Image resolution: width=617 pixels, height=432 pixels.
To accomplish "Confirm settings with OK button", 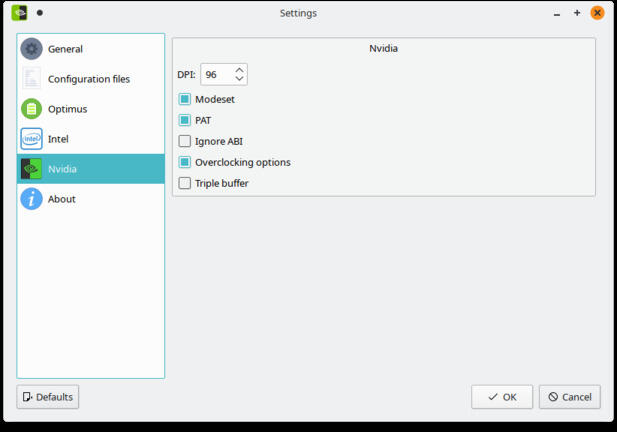I will click(502, 397).
